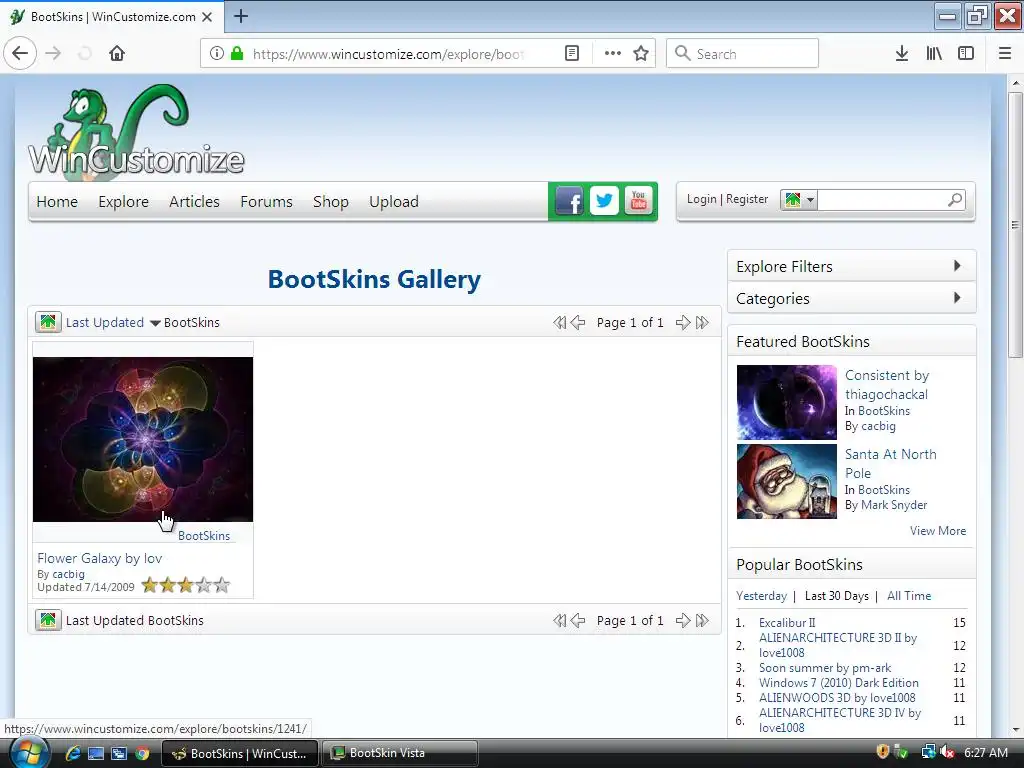Click the gallery icon beside Last Updated at top
This screenshot has height=768, width=1024.
point(48,322)
